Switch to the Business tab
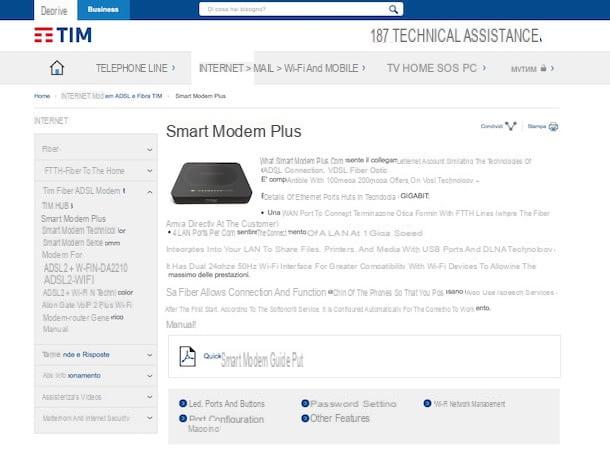Viewport: 610px width, 462px height. coord(103,10)
